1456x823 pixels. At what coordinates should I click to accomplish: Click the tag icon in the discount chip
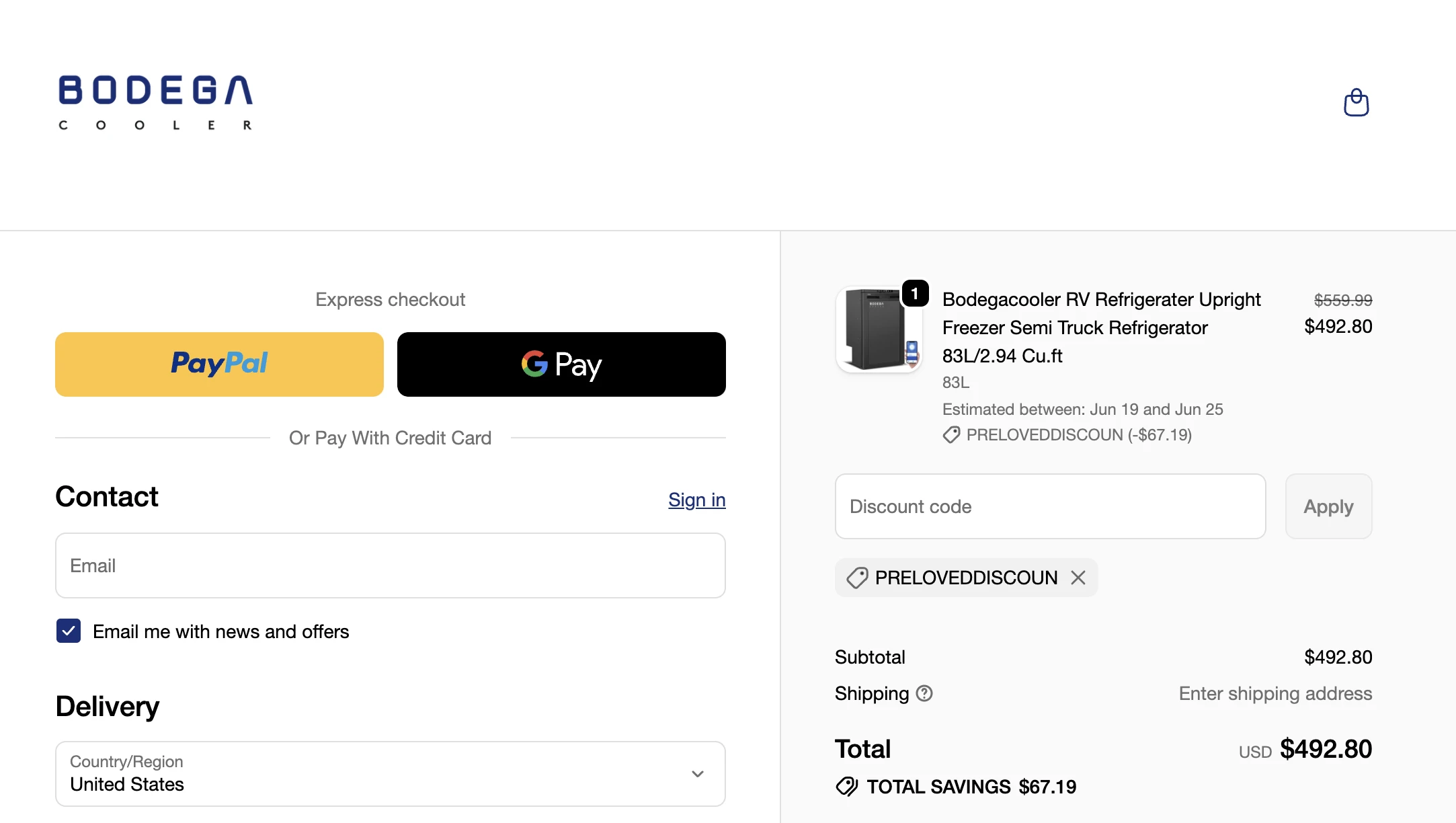(x=857, y=578)
